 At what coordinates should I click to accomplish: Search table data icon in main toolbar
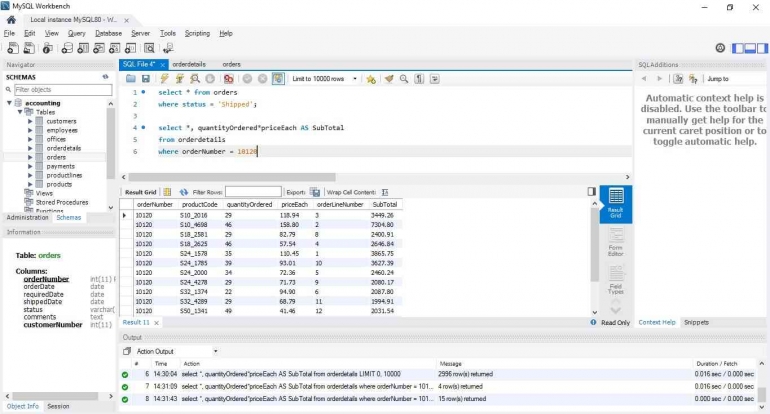coord(149,48)
